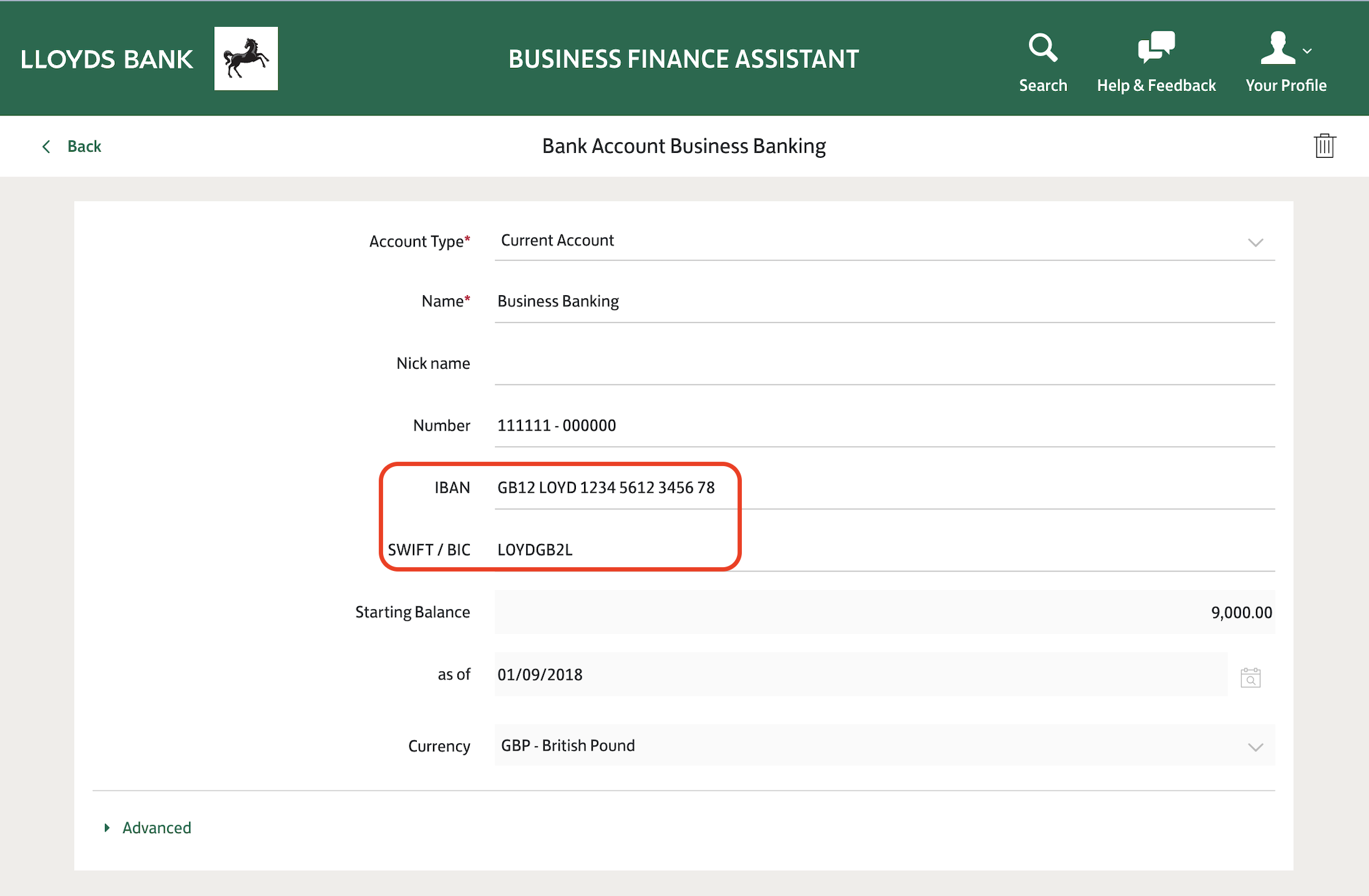Click the Lloyds black horse logo
Screen dimensions: 1369x896
coord(246,59)
